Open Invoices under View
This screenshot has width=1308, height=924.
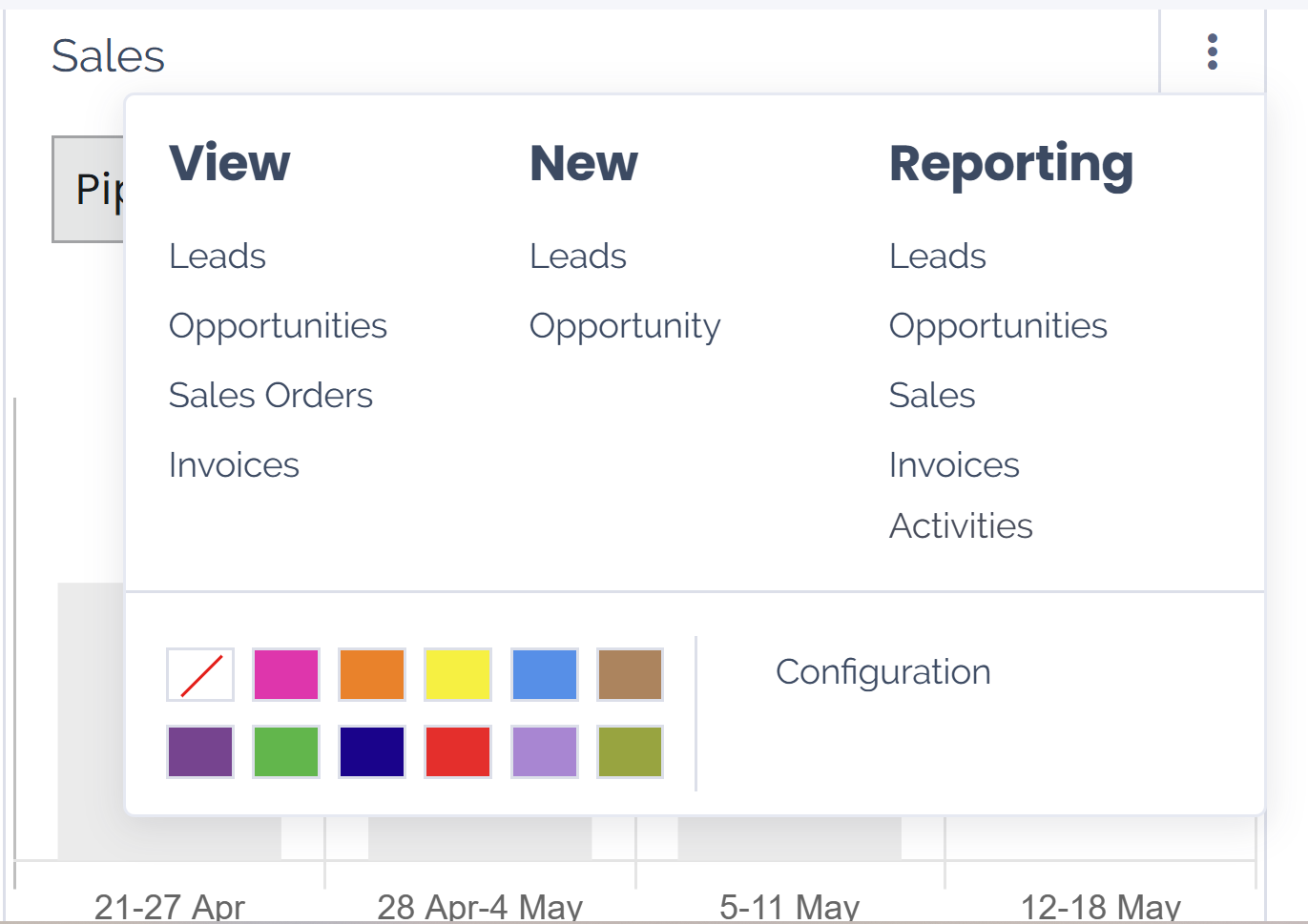(x=233, y=464)
